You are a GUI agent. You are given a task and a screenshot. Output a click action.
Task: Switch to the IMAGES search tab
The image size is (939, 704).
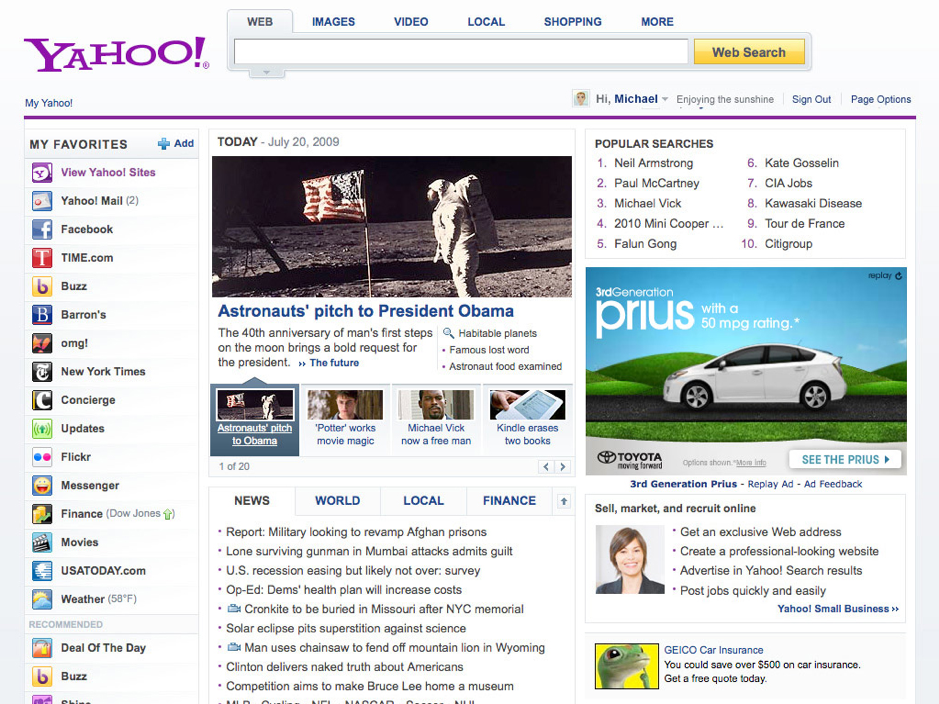[333, 21]
